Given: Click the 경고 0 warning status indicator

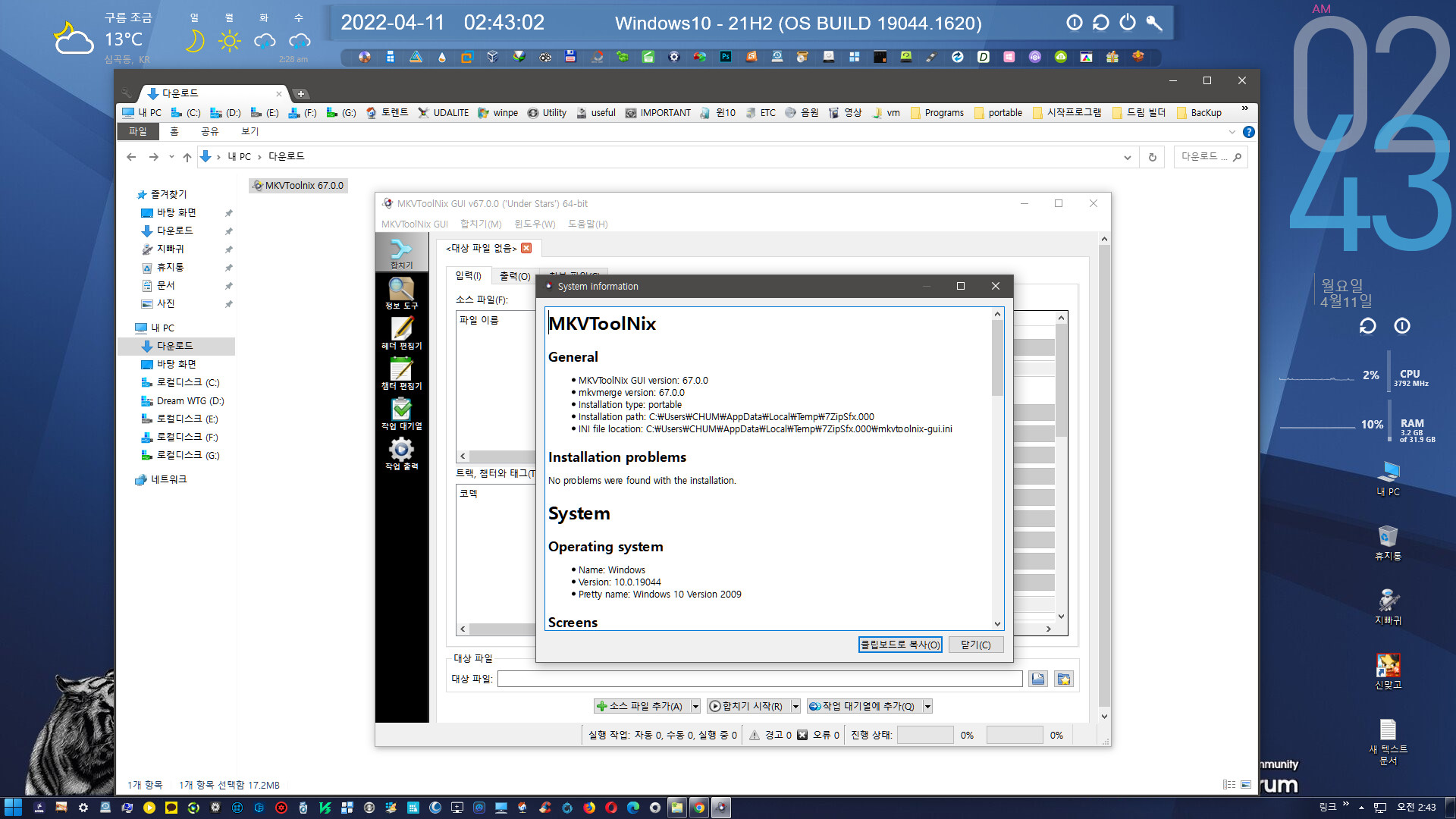Looking at the screenshot, I should (x=770, y=735).
